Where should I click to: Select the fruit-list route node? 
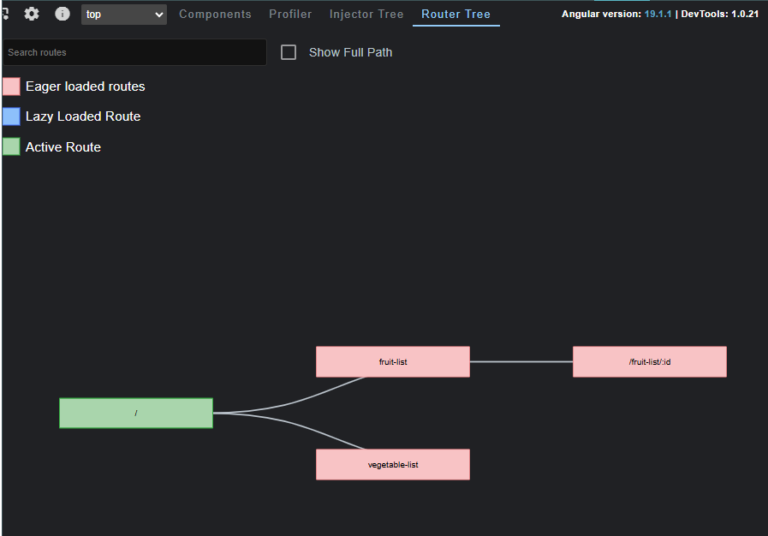392,362
